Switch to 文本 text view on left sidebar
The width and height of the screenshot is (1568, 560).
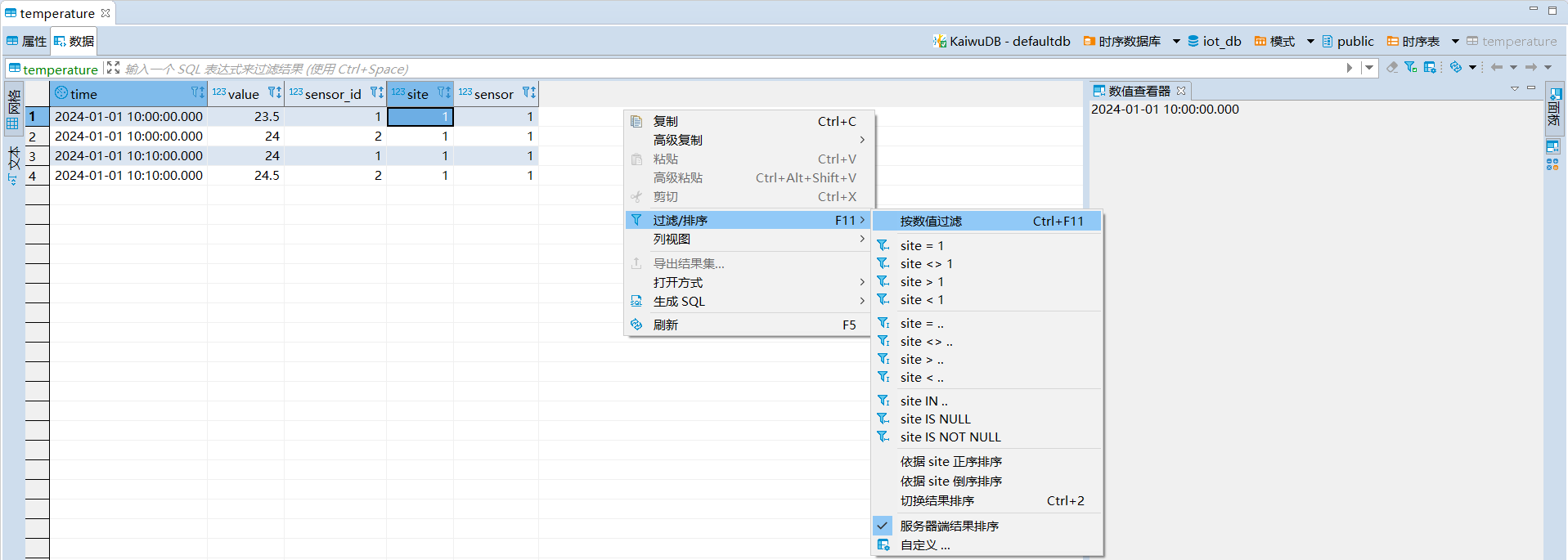tap(13, 164)
